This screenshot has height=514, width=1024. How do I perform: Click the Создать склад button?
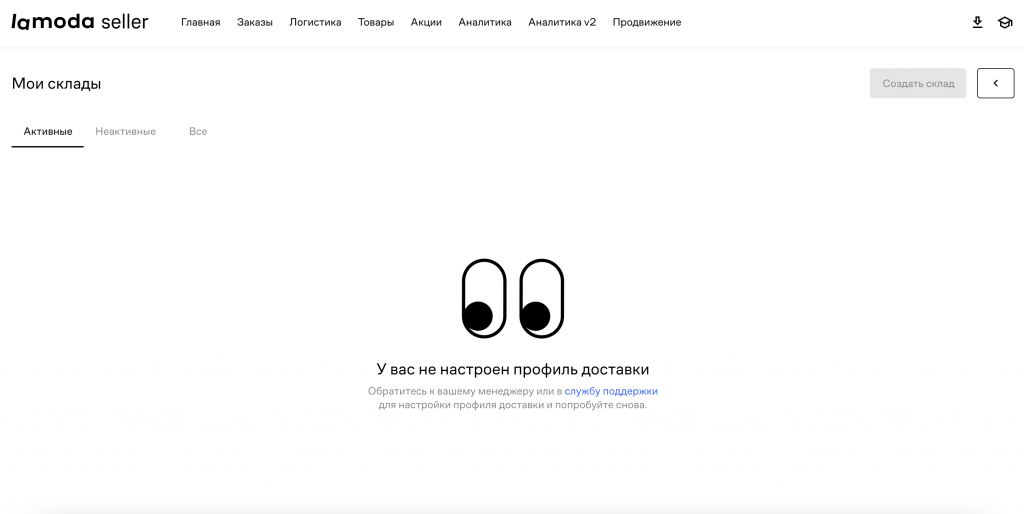click(x=918, y=83)
